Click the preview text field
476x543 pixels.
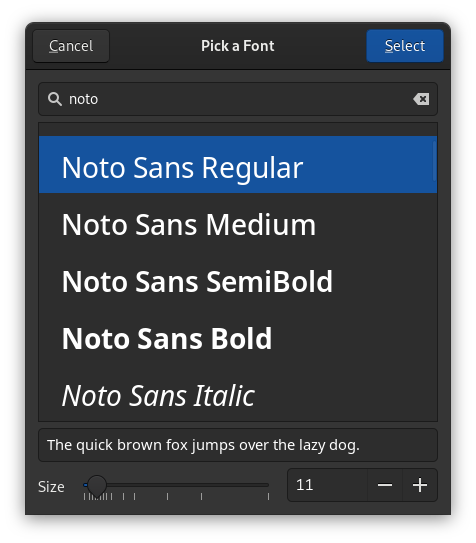(238, 445)
